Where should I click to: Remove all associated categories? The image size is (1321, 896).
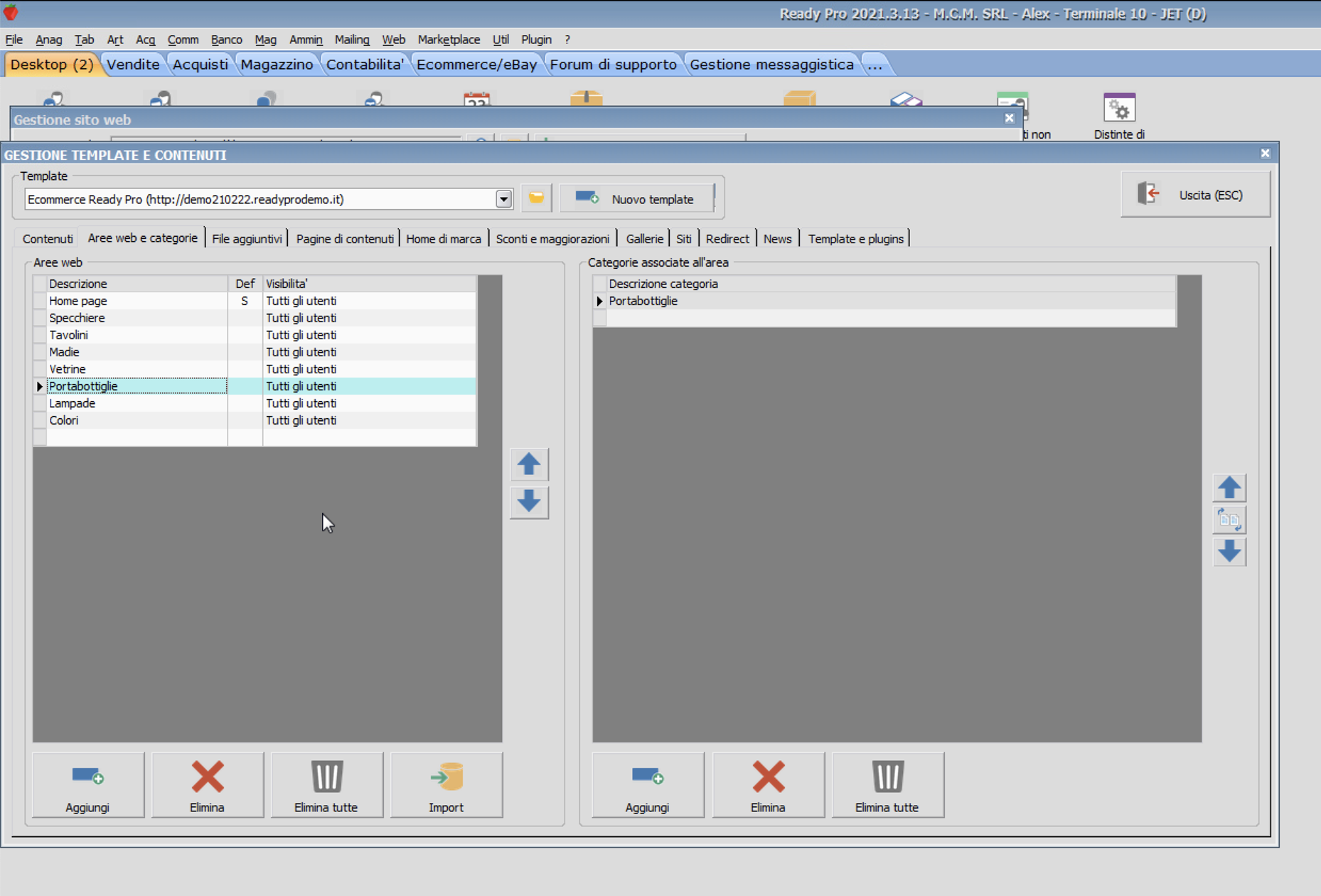pos(888,785)
